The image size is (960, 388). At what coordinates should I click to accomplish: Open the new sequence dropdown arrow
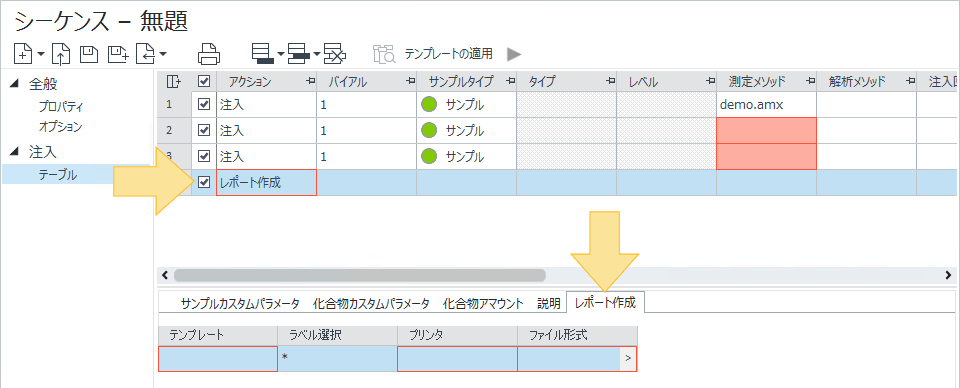point(40,54)
